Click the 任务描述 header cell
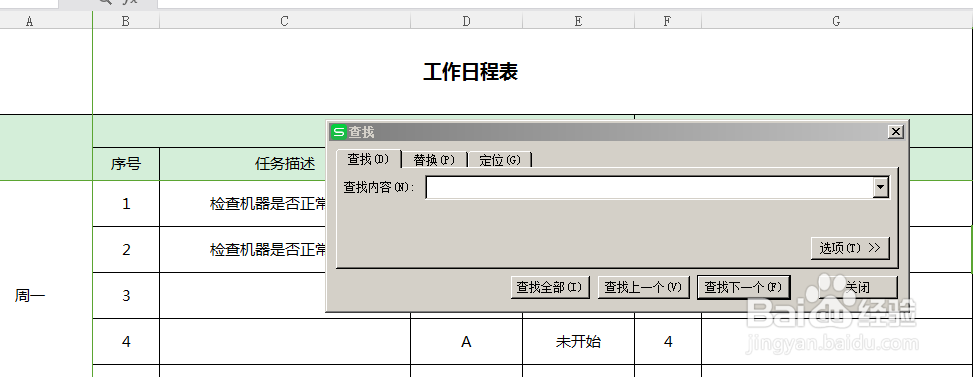Screen dimensions: 973x377 coord(285,164)
